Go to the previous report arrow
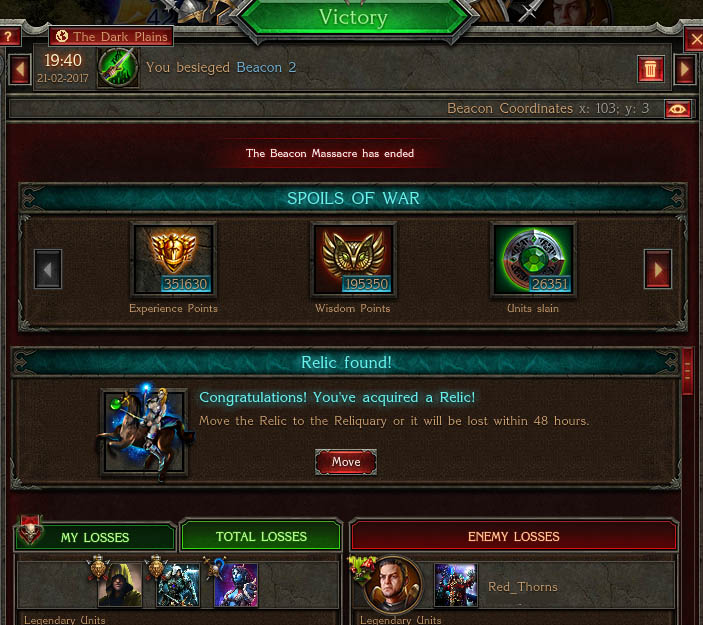The height and width of the screenshot is (625, 703). (20, 69)
